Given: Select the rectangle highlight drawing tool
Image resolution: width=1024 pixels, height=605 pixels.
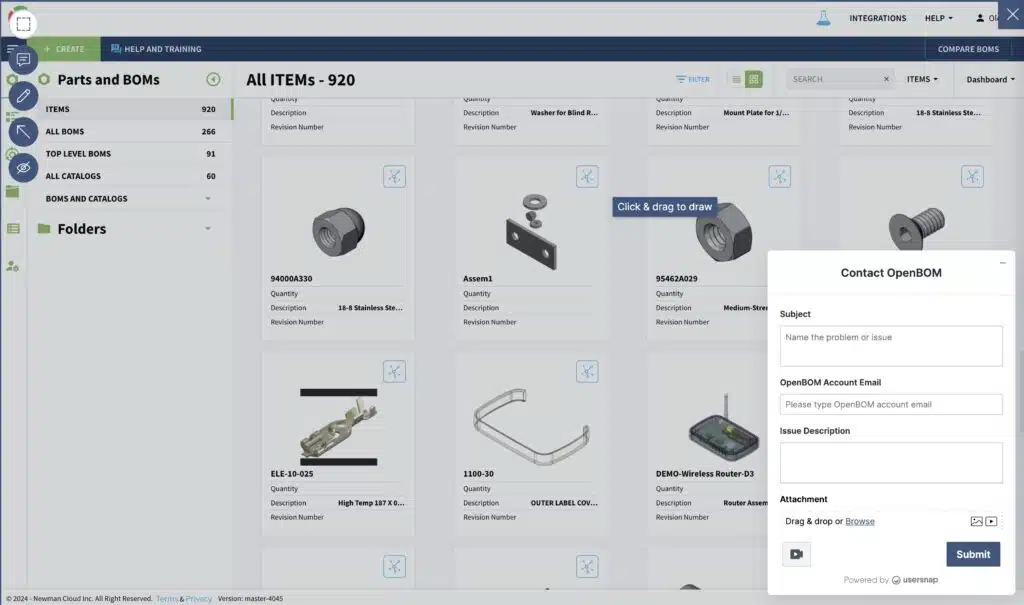Looking at the screenshot, I should point(23,24).
